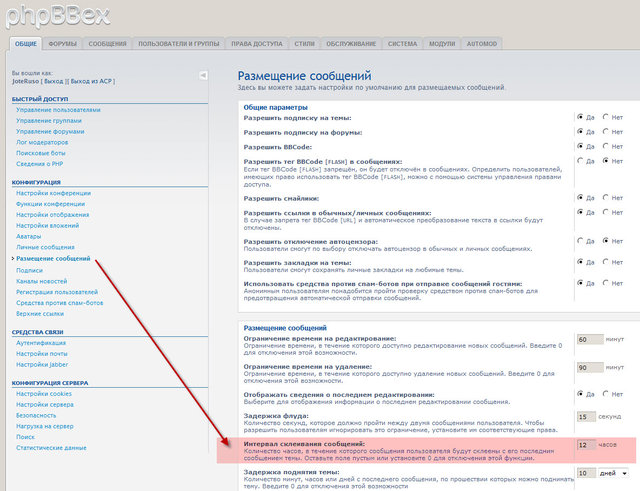The height and width of the screenshot is (491, 640).
Task: Click the Задержка флуда seconds field
Action: pos(587,417)
